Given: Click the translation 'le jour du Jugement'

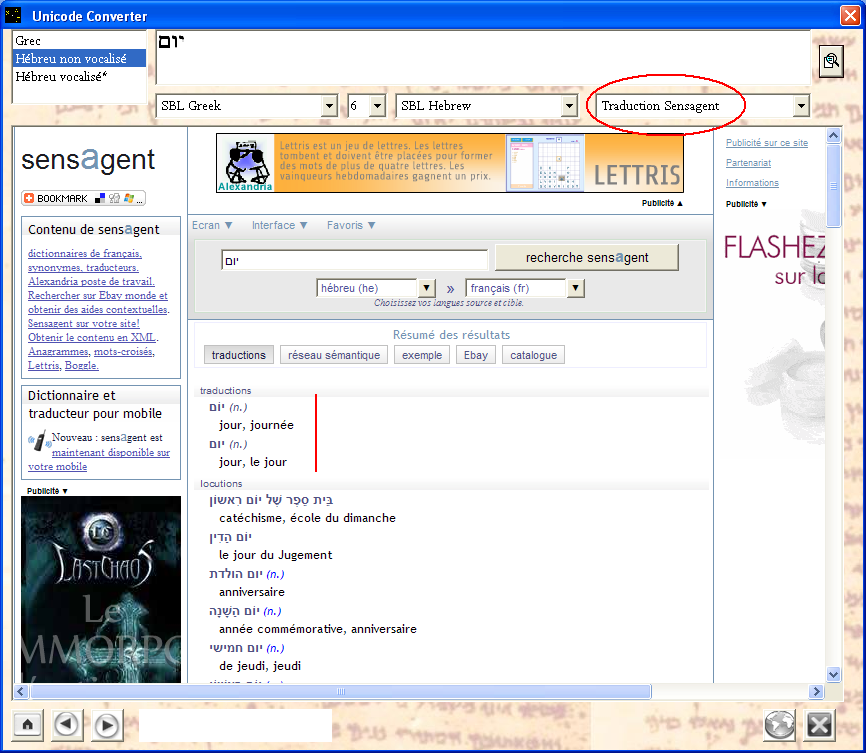Looking at the screenshot, I should pos(276,555).
